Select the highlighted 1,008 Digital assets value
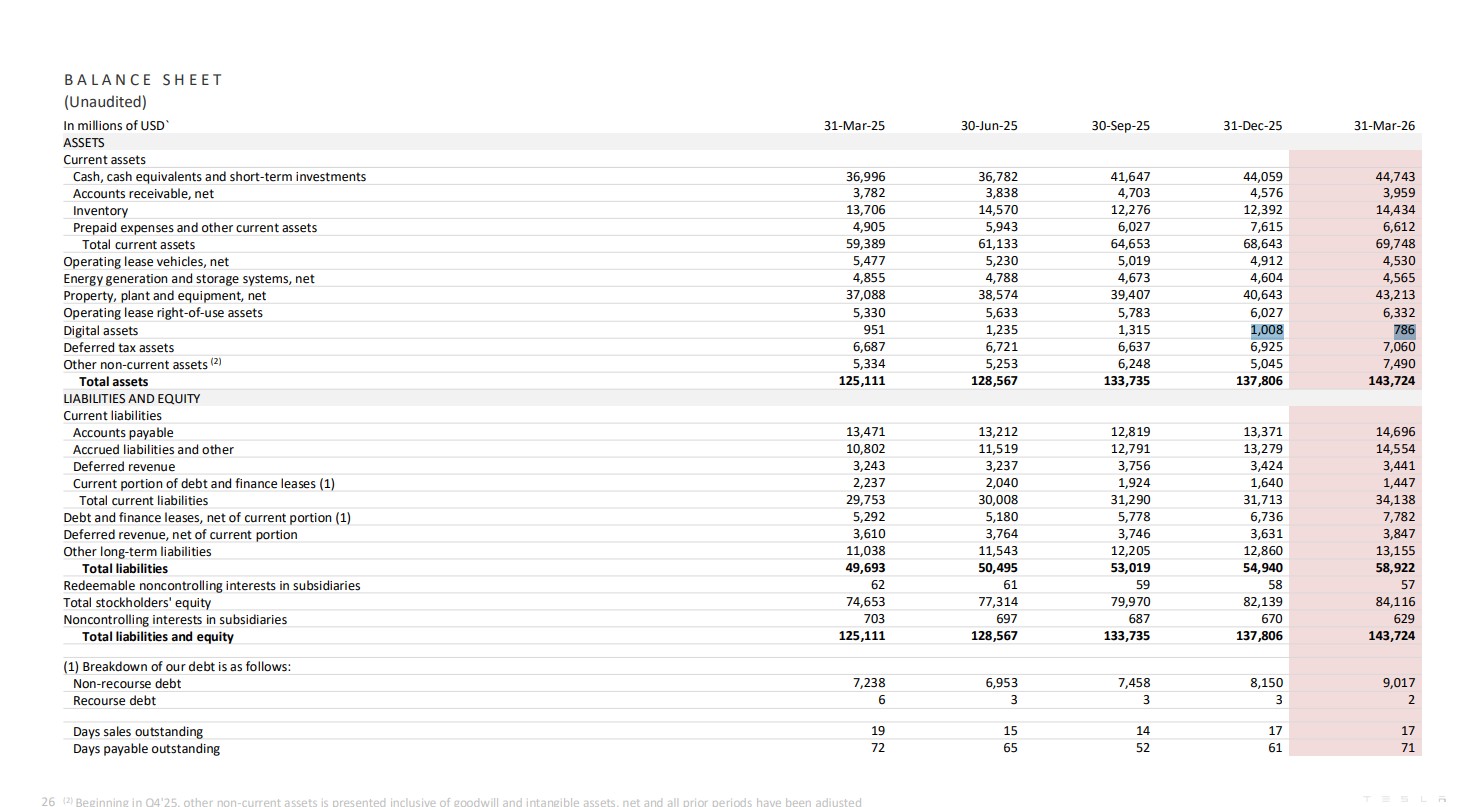Viewport: 1465px width, 807px height. (1265, 330)
